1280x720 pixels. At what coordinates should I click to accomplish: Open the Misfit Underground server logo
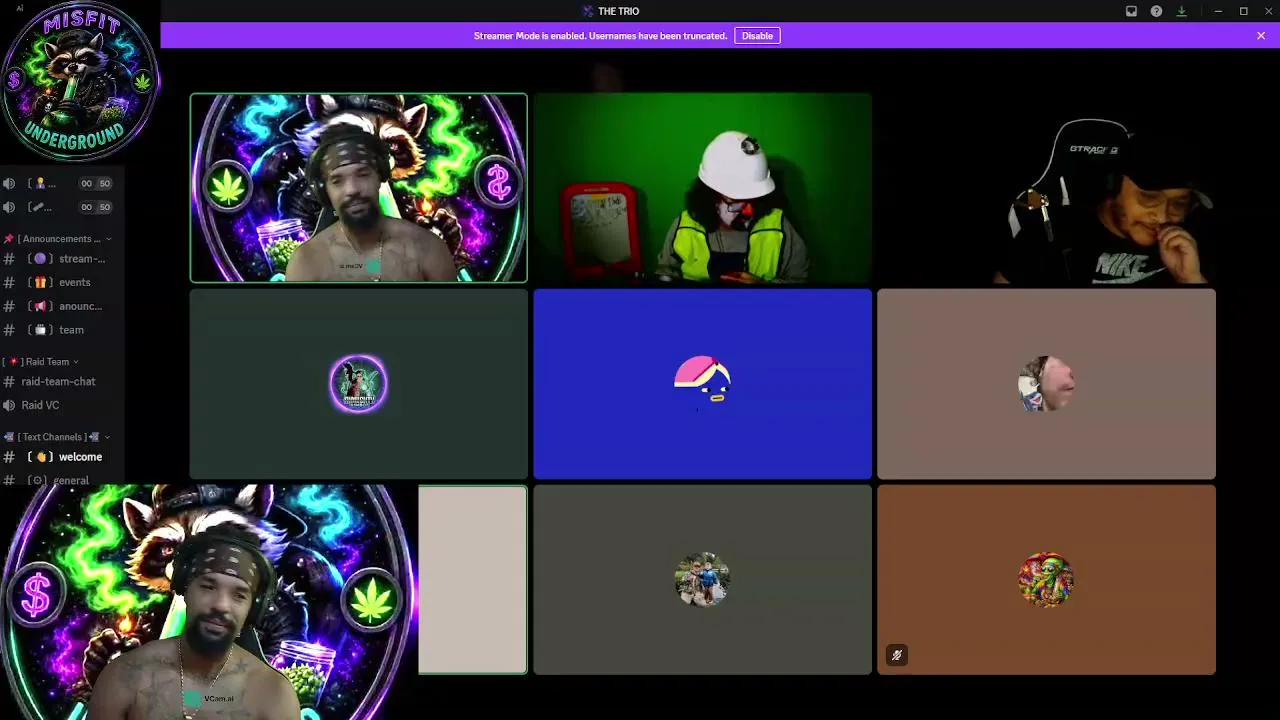click(80, 82)
